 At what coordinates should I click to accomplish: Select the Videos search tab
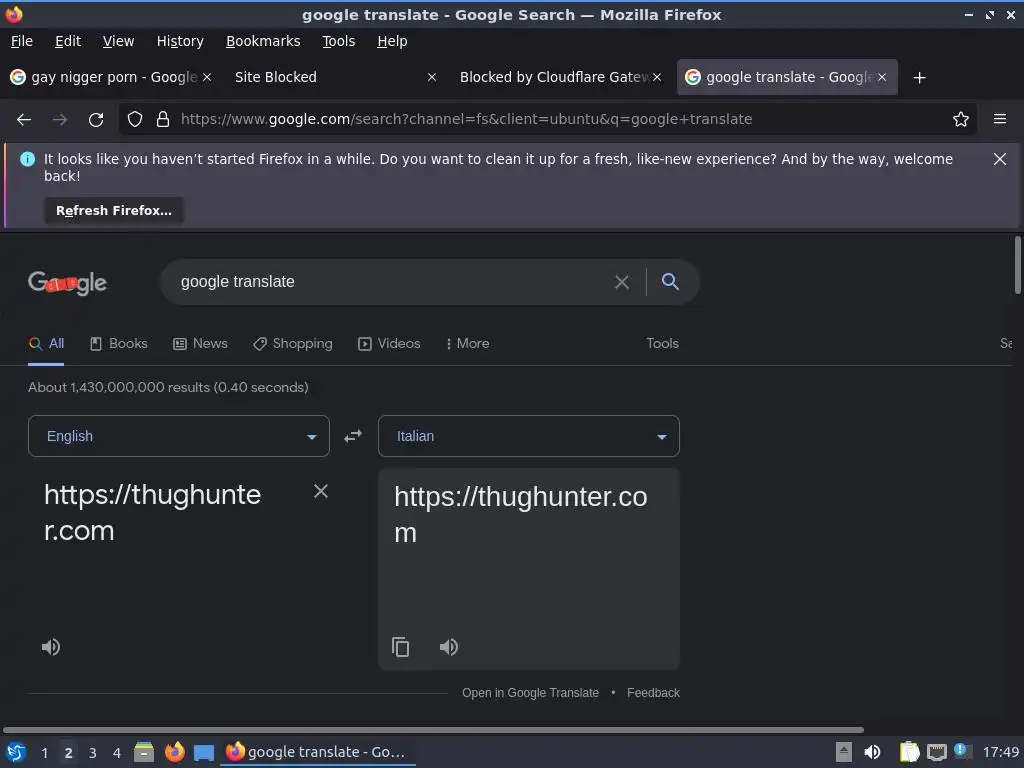pyautogui.click(x=389, y=344)
